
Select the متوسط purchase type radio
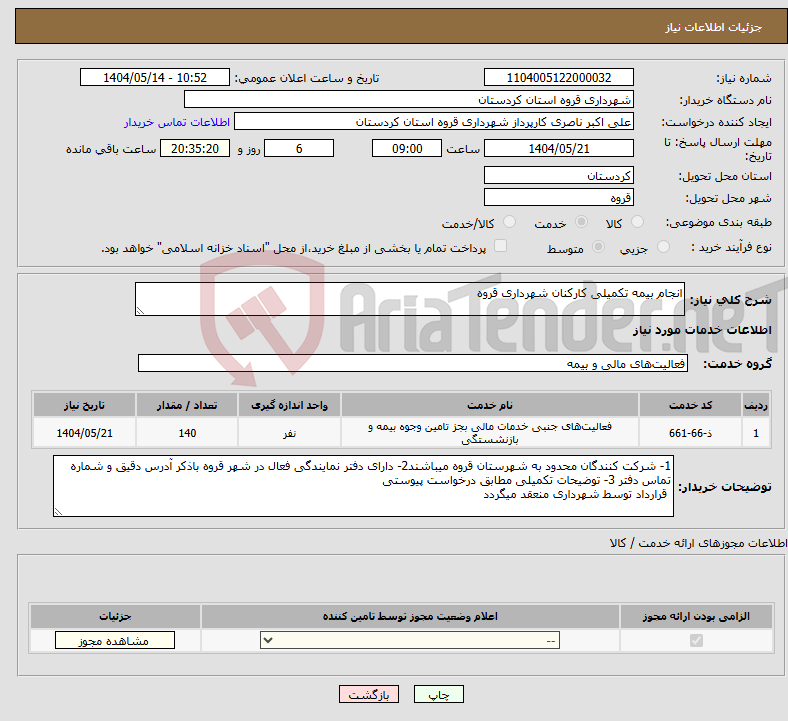[x=598, y=247]
